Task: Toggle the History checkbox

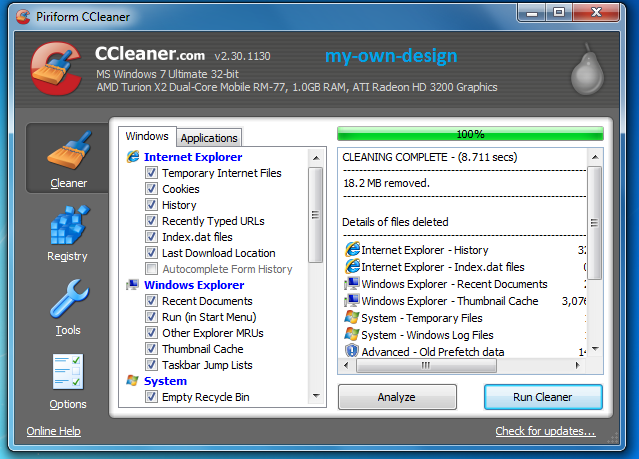Action: [x=151, y=205]
